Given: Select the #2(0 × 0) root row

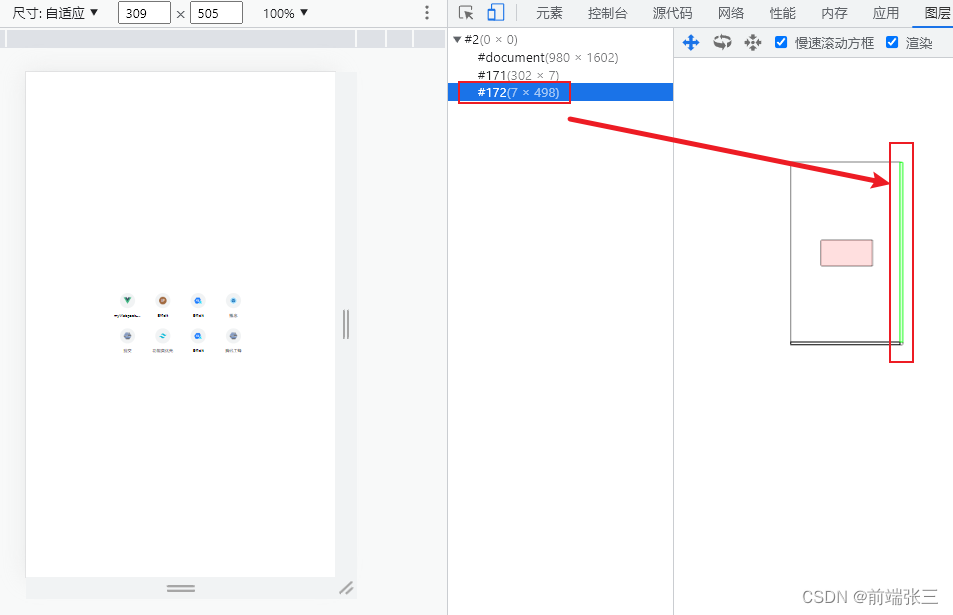Looking at the screenshot, I should (560, 40).
